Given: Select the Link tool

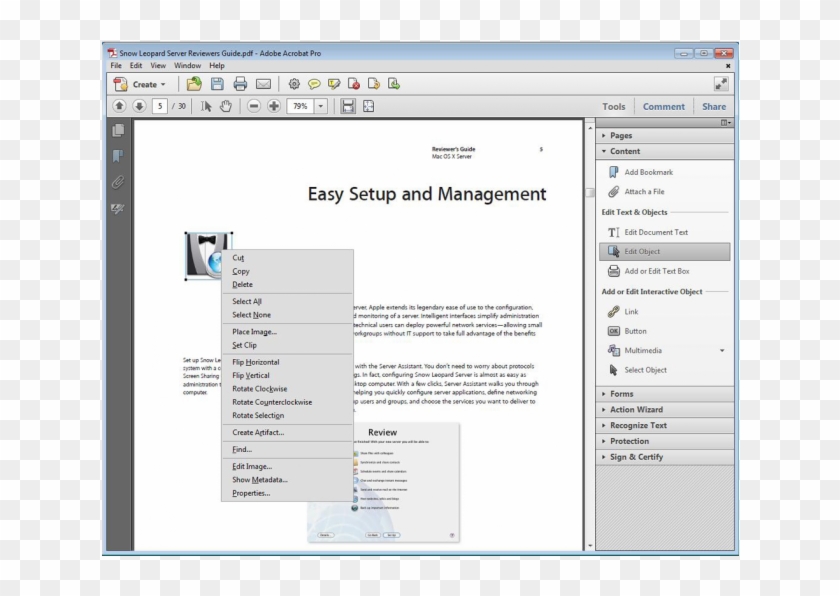Looking at the screenshot, I should tap(623, 311).
